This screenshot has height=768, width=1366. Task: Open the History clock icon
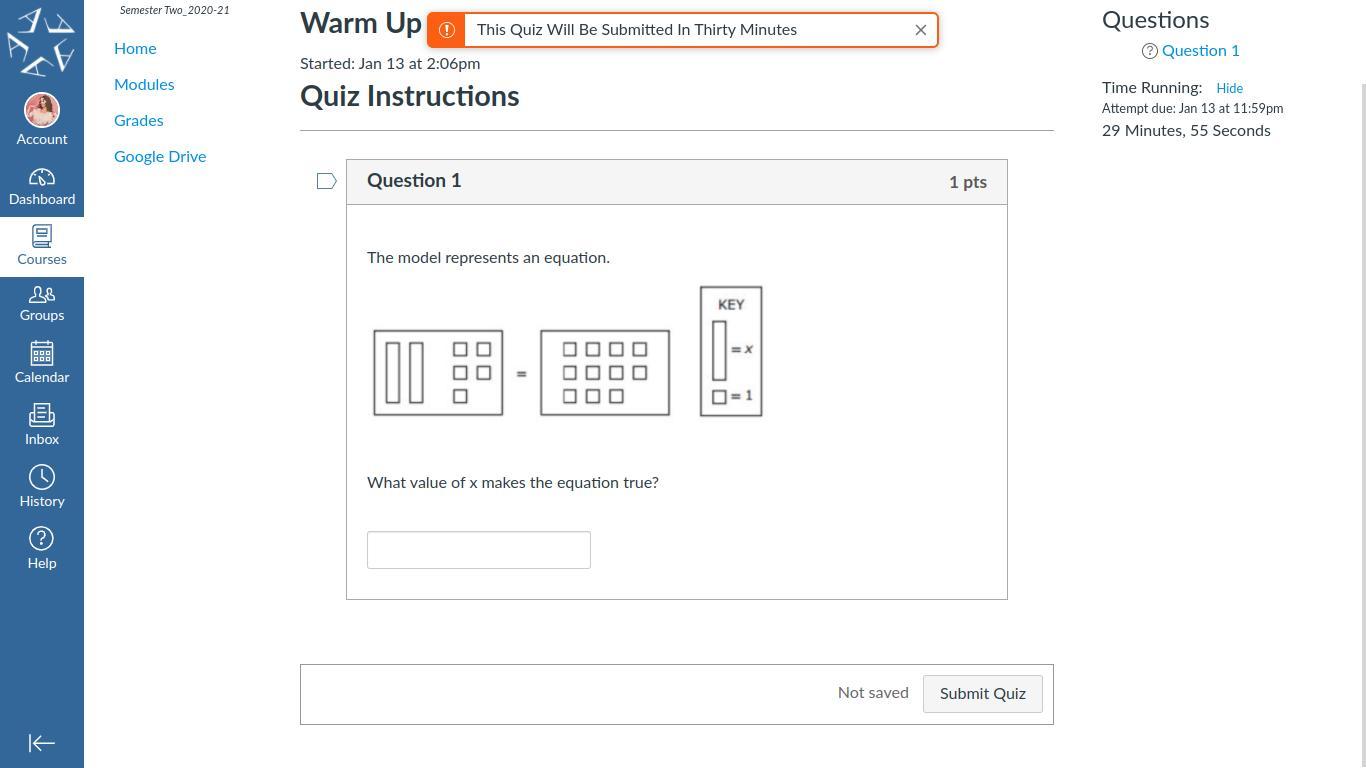(42, 477)
